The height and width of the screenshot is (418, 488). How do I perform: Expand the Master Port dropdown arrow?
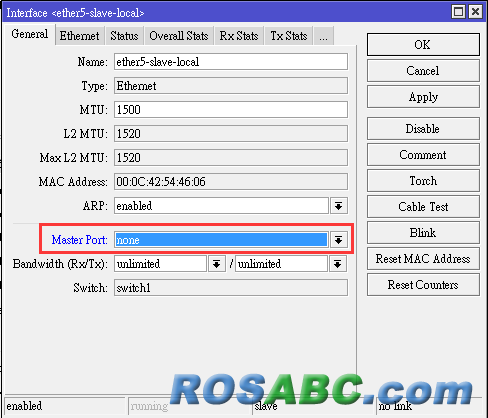[x=339, y=240]
